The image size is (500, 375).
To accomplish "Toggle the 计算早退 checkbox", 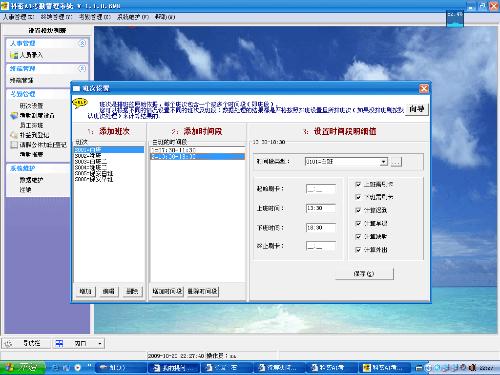I will coord(358,223).
